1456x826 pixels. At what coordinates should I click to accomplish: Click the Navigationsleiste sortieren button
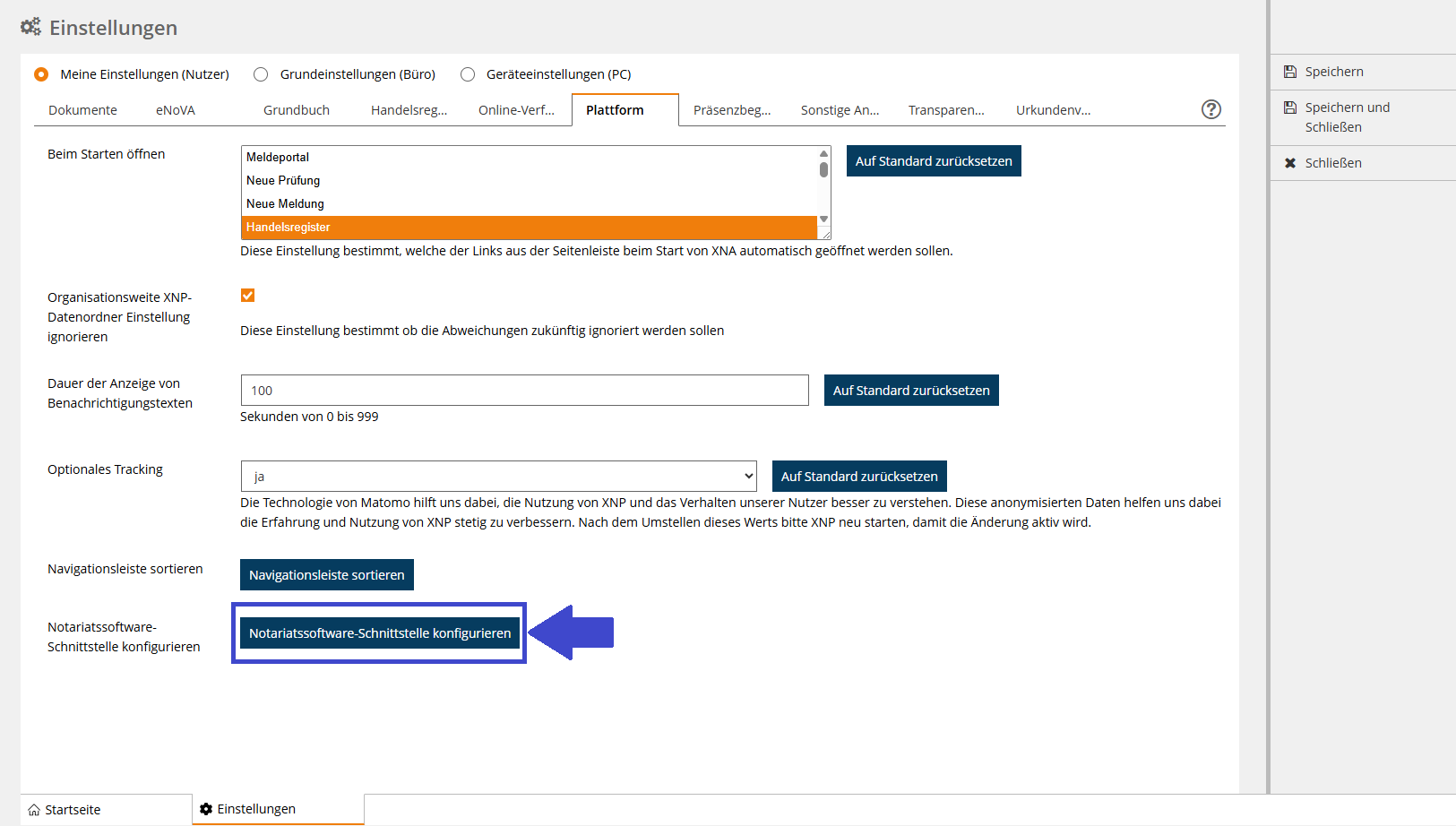(x=327, y=575)
